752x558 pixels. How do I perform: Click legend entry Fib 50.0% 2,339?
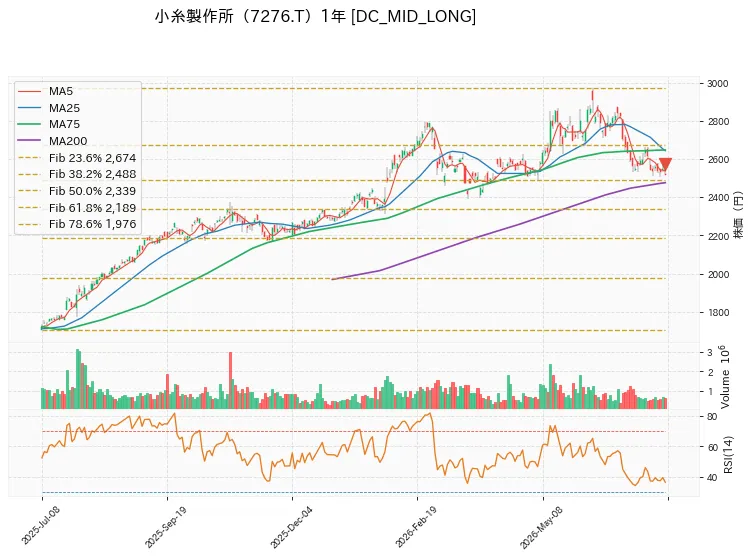[77, 191]
